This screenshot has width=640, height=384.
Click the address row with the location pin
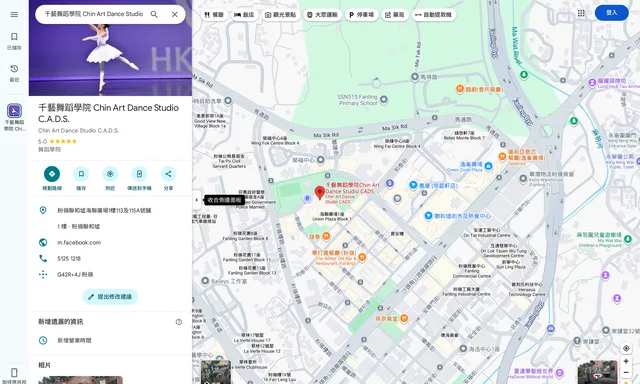coord(110,211)
